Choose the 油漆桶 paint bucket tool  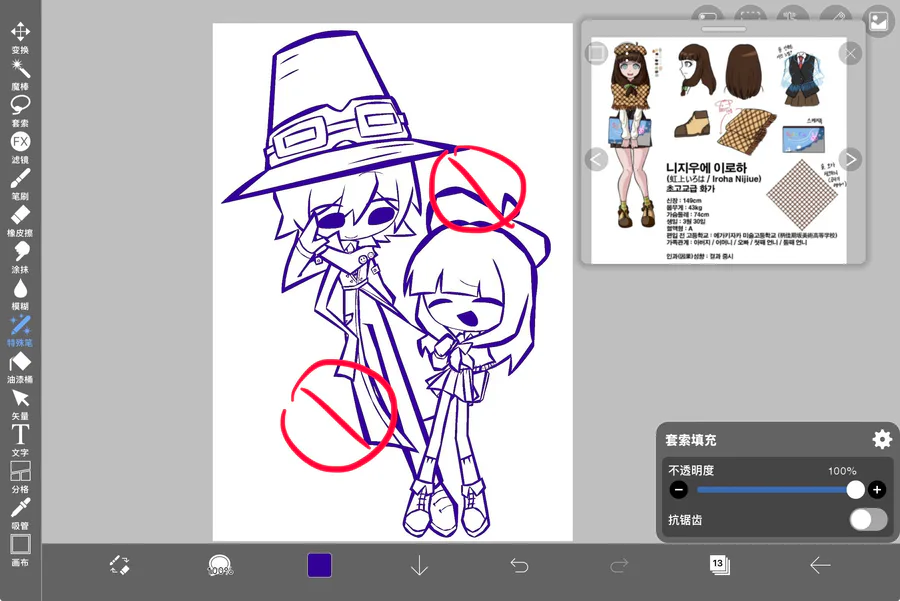point(20,367)
